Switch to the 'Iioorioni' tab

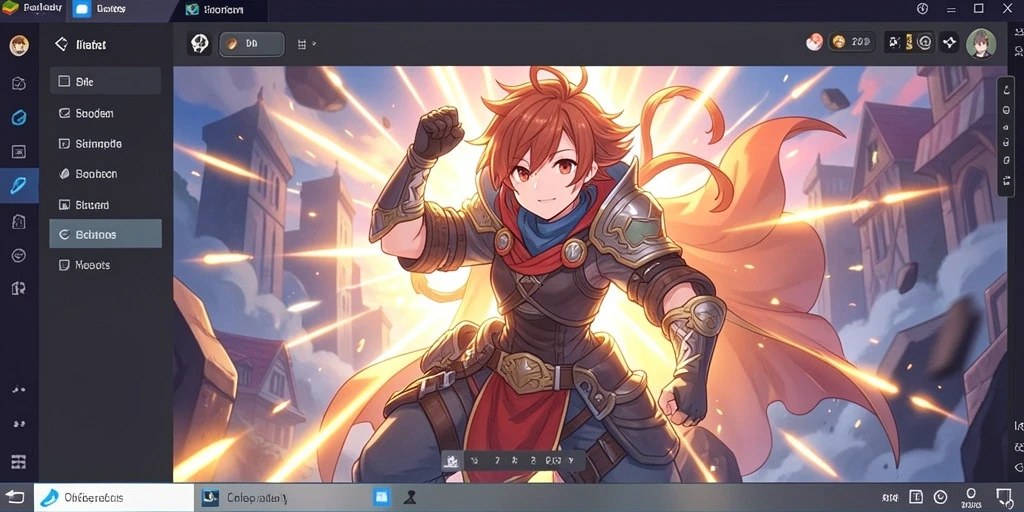coord(216,10)
